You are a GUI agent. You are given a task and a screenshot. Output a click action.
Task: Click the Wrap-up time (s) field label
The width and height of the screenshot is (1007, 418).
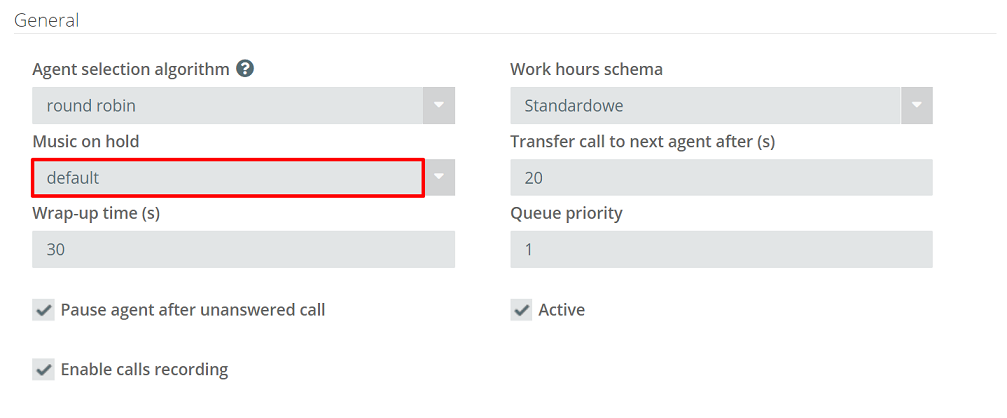96,214
